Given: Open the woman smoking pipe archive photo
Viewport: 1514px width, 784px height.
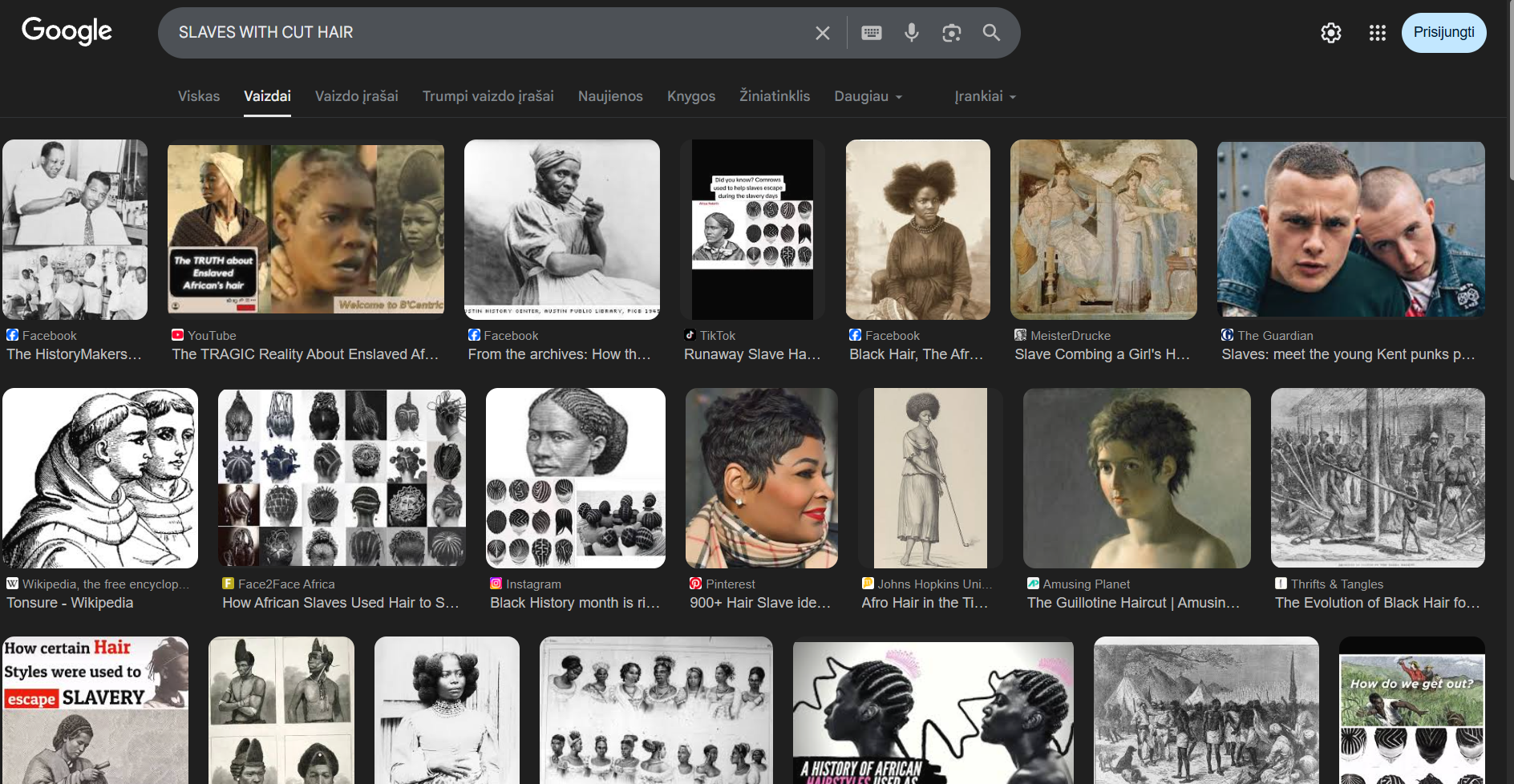Looking at the screenshot, I should 562,230.
